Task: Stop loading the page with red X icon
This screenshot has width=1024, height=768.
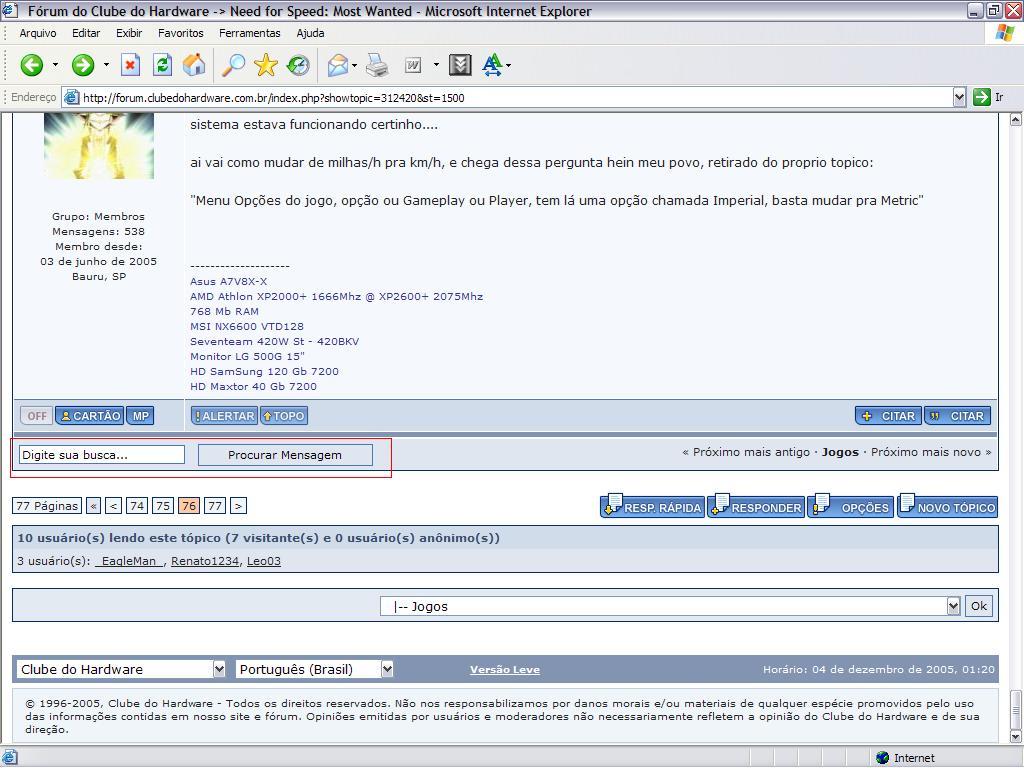Action: click(x=131, y=65)
